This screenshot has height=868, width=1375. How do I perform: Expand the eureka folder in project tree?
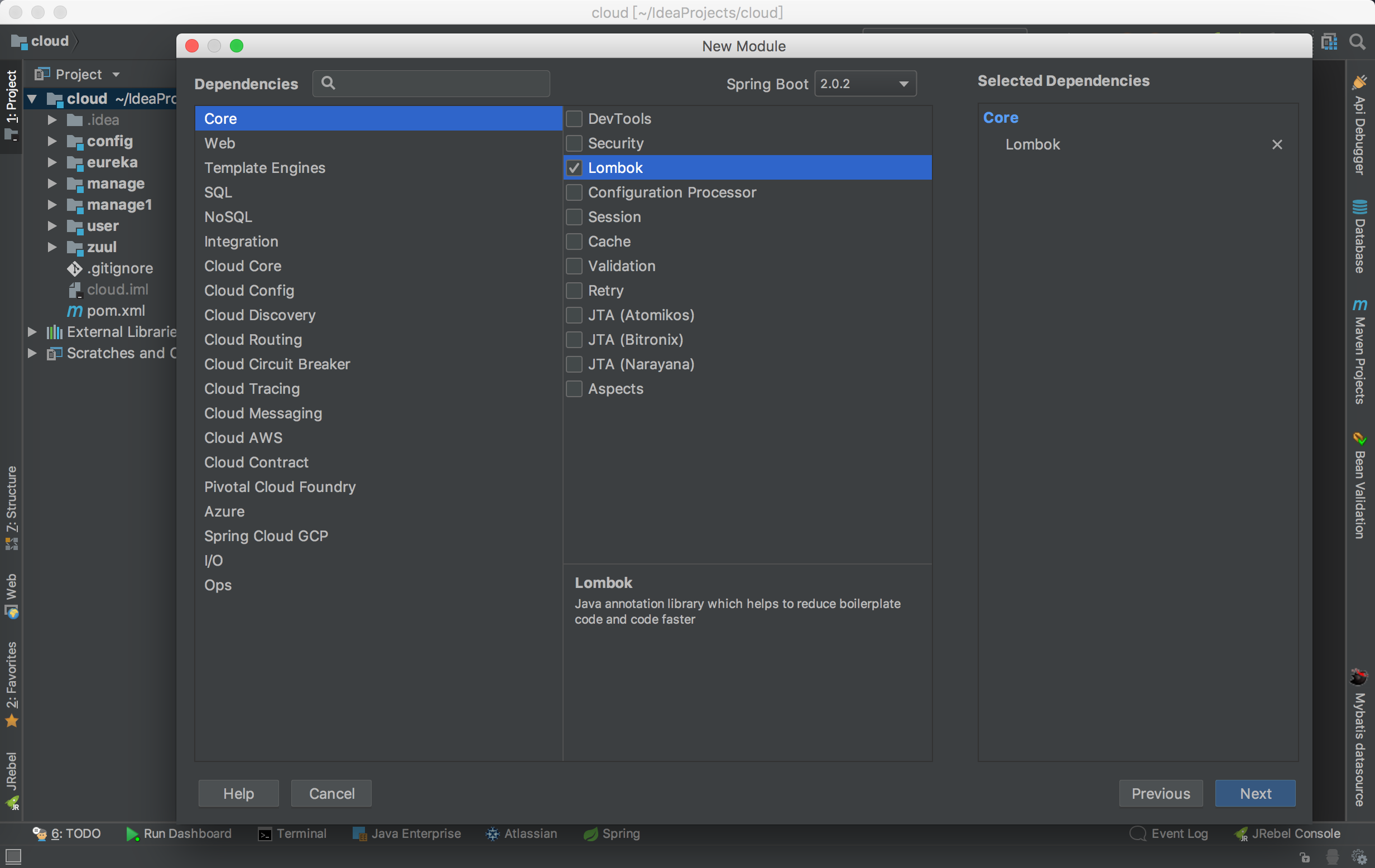(52, 163)
